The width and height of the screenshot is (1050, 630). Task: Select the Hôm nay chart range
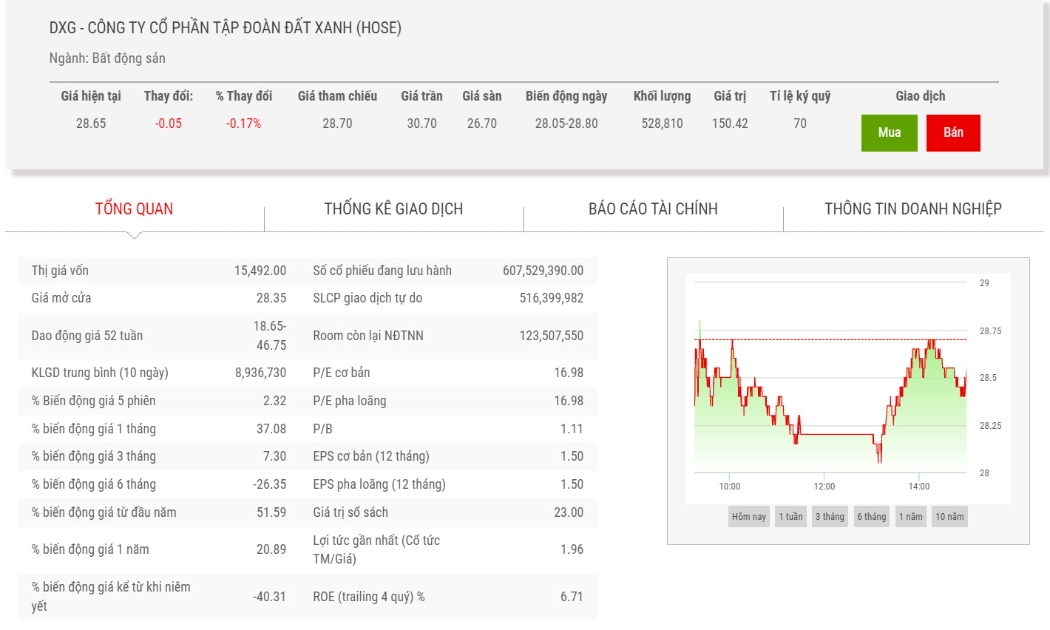tap(749, 516)
